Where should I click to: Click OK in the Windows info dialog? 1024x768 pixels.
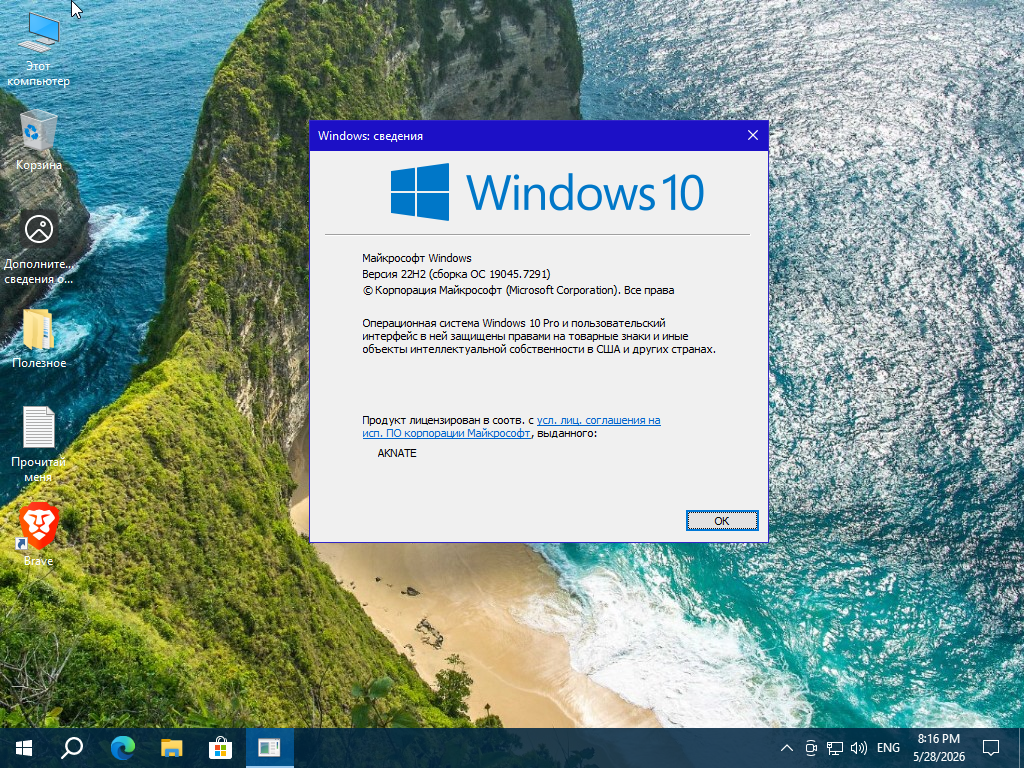pos(722,520)
